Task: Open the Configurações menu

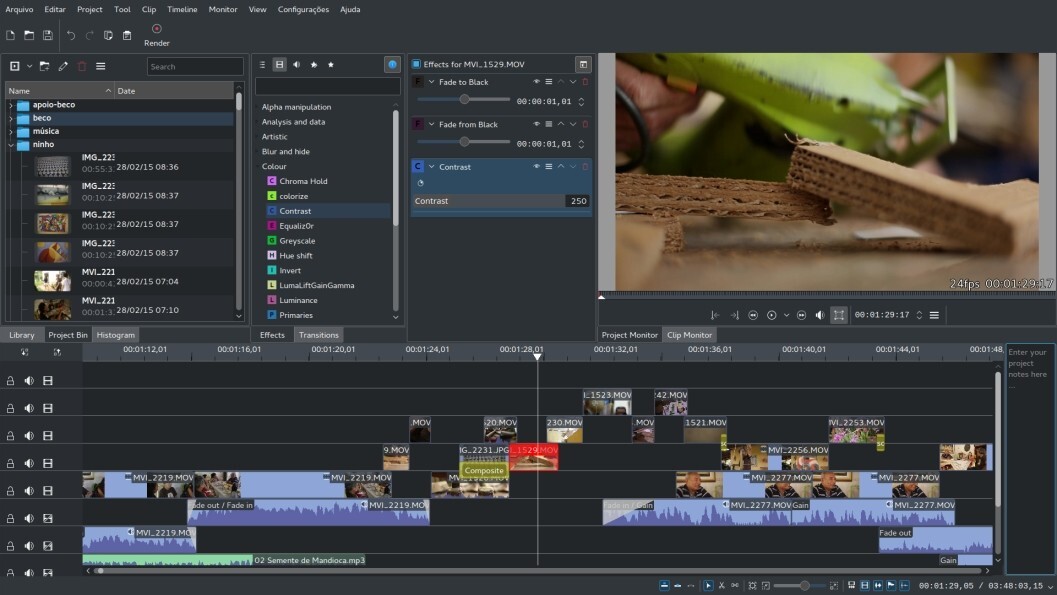Action: (303, 9)
